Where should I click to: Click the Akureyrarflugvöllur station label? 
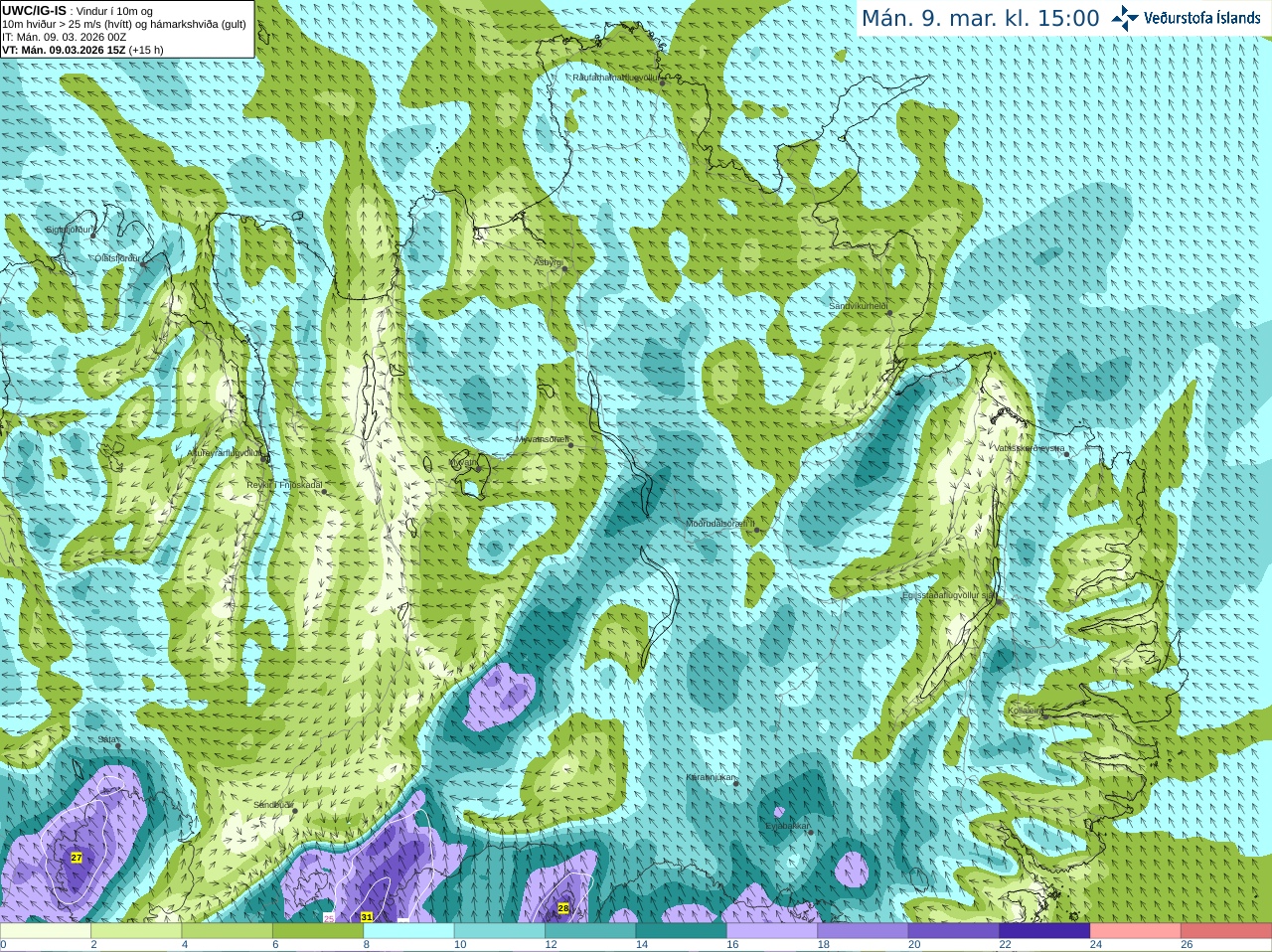[x=224, y=452]
